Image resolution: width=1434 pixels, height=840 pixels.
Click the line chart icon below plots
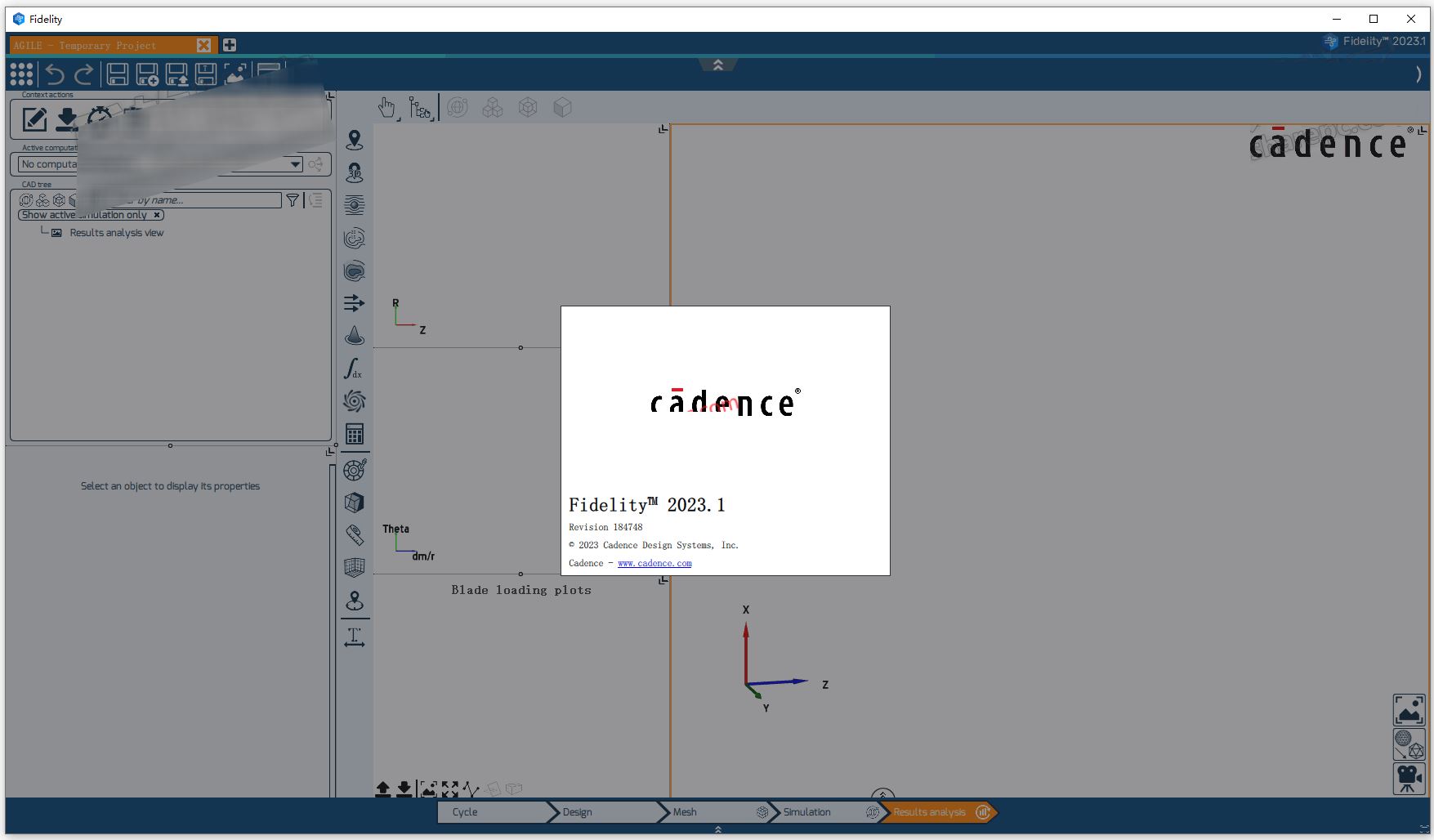click(x=470, y=789)
